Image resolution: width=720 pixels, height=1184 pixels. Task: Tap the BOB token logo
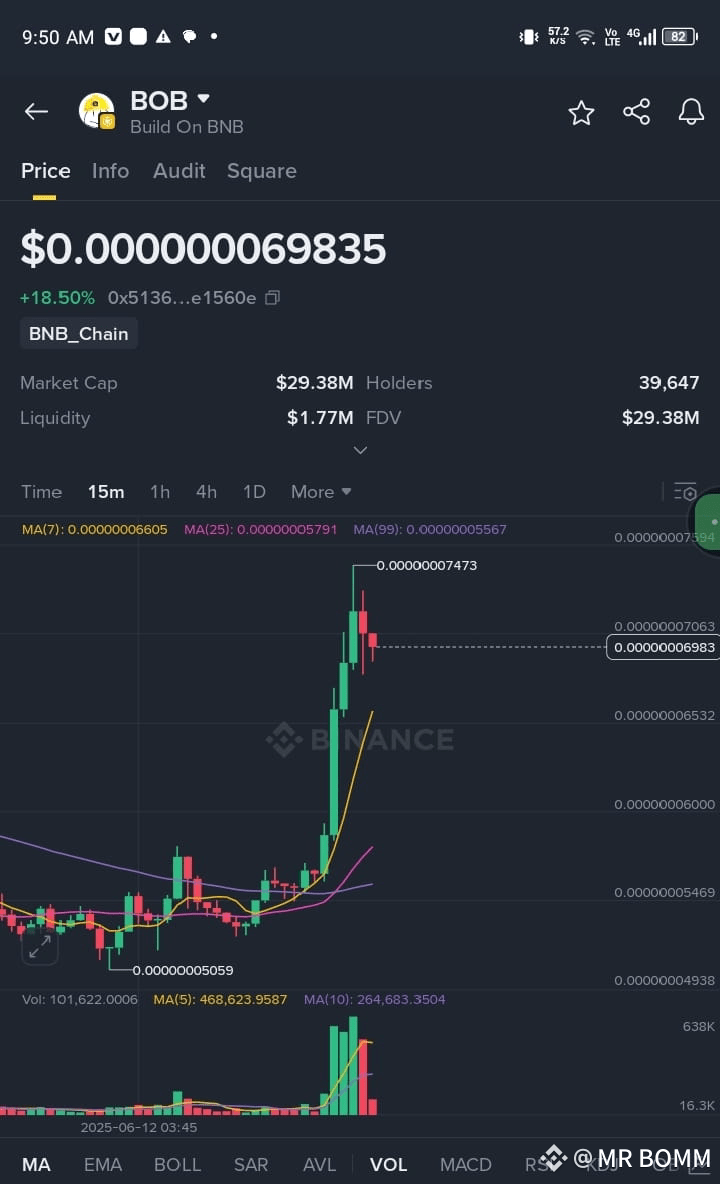click(x=97, y=112)
